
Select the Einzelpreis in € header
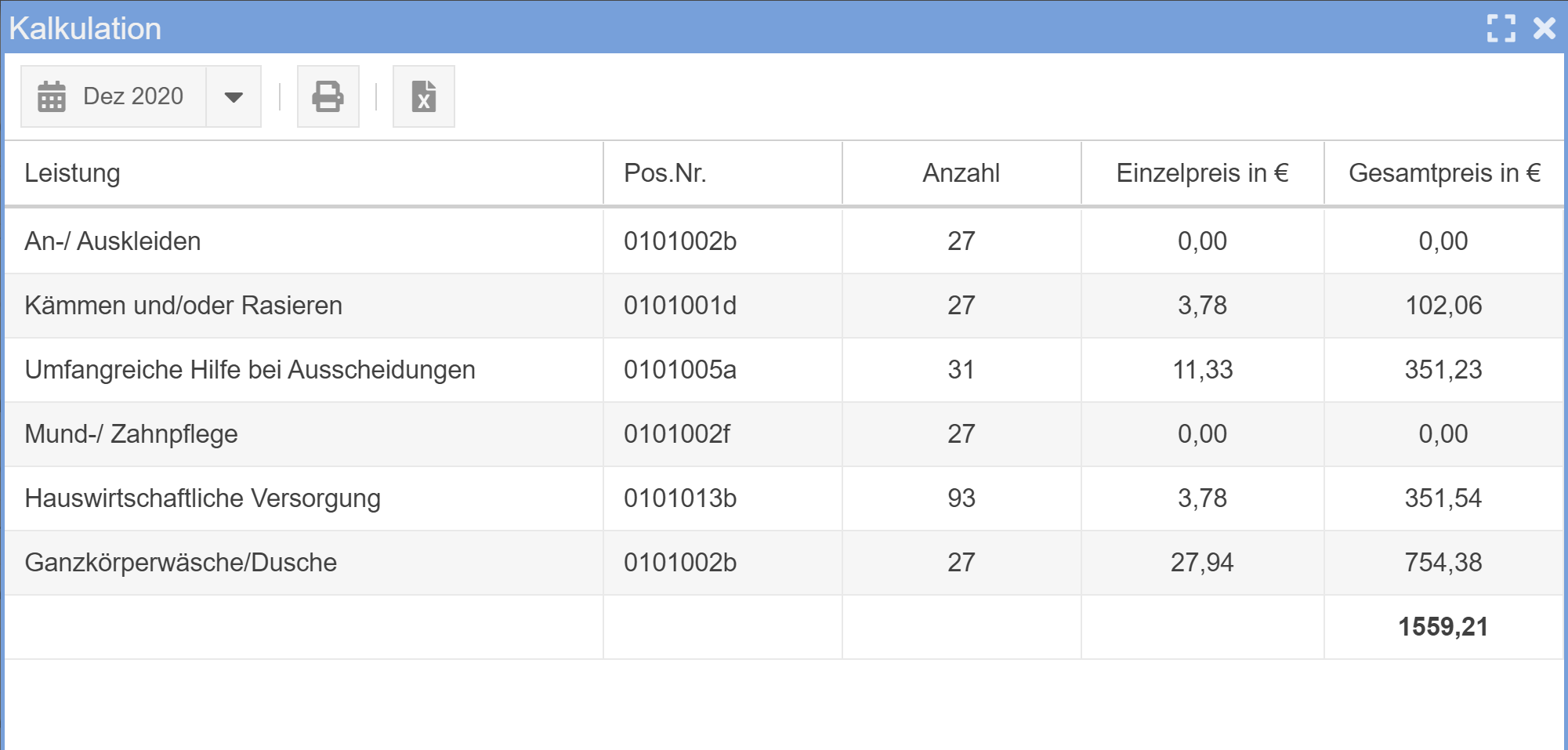(1202, 173)
